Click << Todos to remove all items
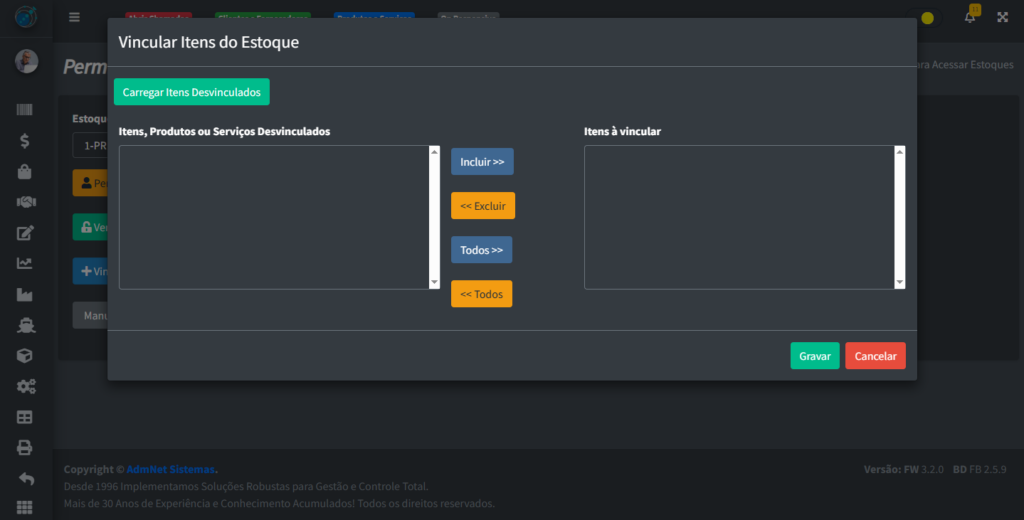 click(x=481, y=294)
